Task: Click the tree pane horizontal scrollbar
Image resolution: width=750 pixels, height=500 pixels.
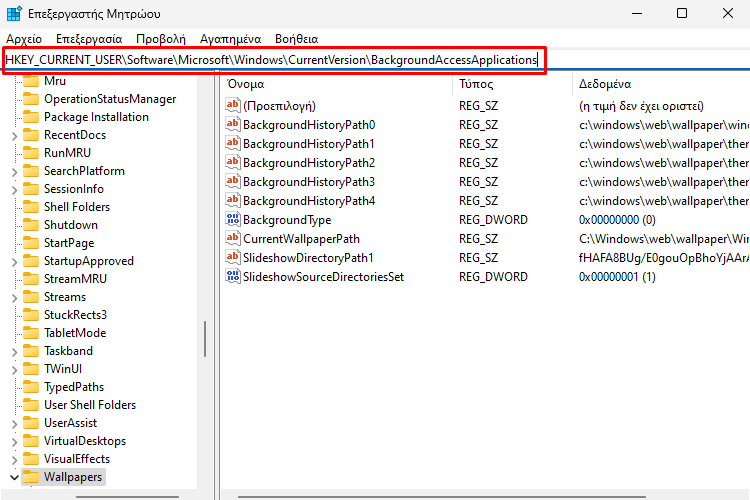Action: [127, 497]
